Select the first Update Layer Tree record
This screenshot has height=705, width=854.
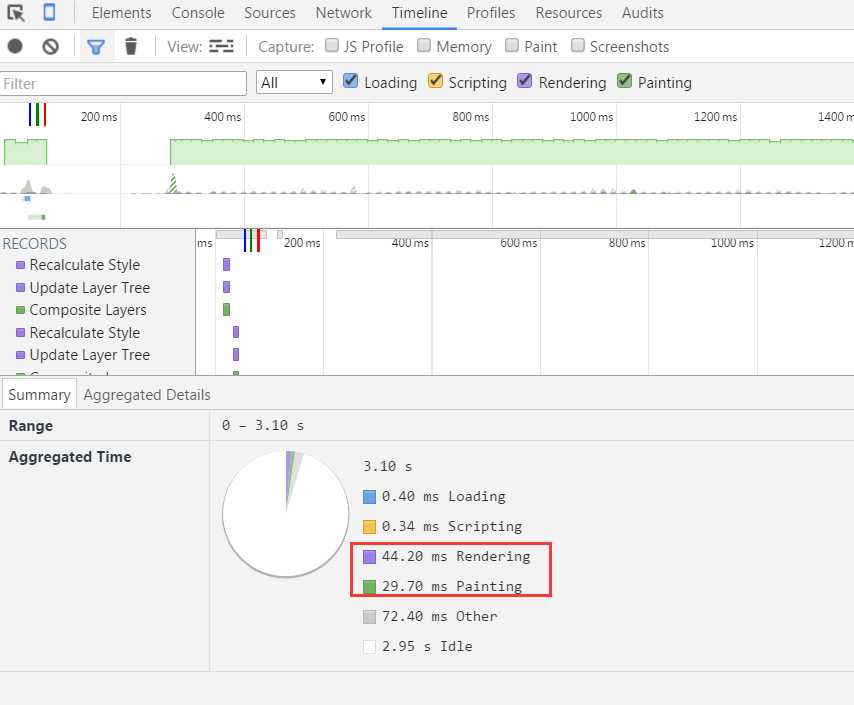[89, 288]
